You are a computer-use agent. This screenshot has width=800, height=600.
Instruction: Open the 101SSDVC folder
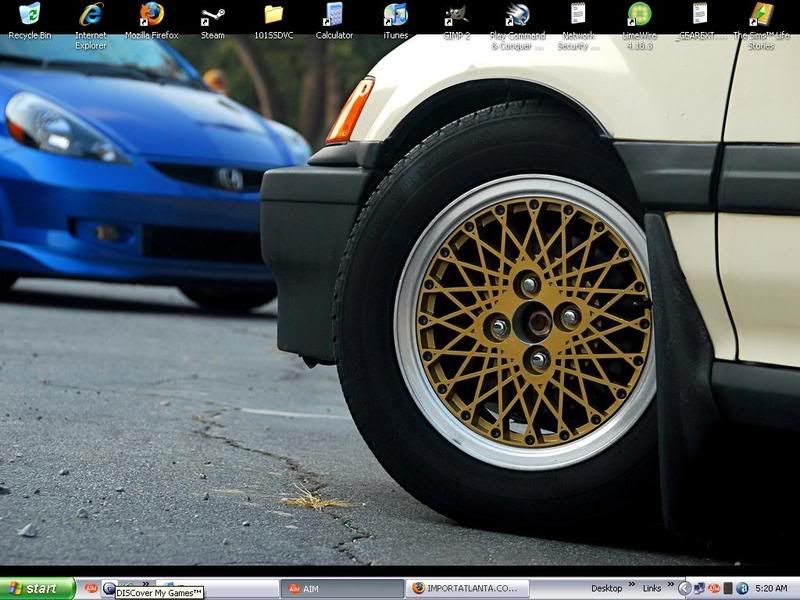point(273,15)
